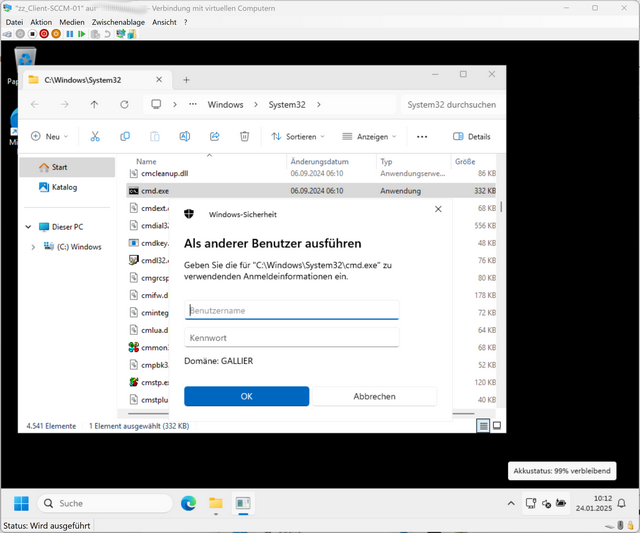Switch to large thumbnails view in status bar
Viewport: 640px width, 533px height.
tap(497, 426)
